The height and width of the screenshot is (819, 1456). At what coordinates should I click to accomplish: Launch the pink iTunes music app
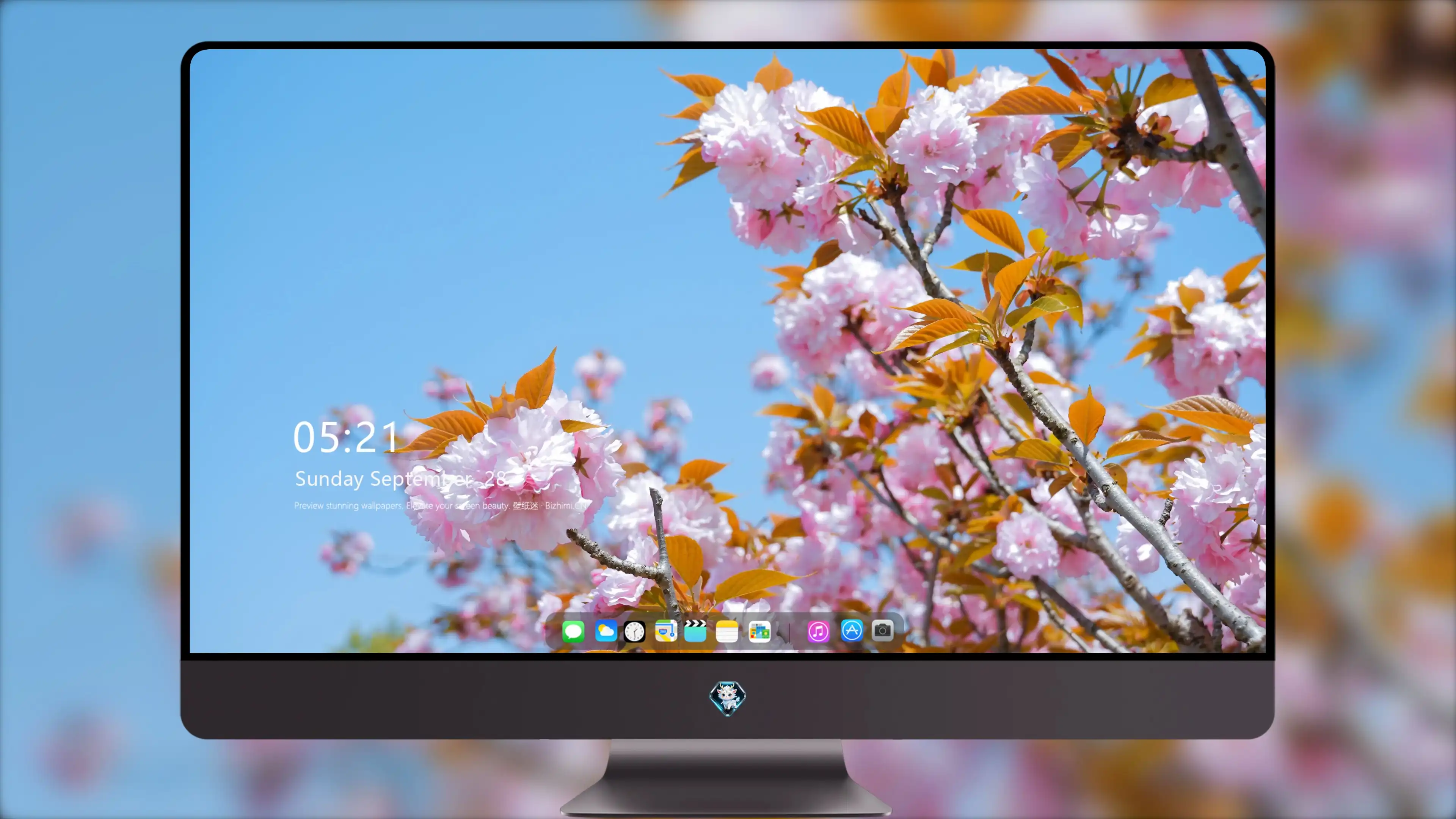818,631
